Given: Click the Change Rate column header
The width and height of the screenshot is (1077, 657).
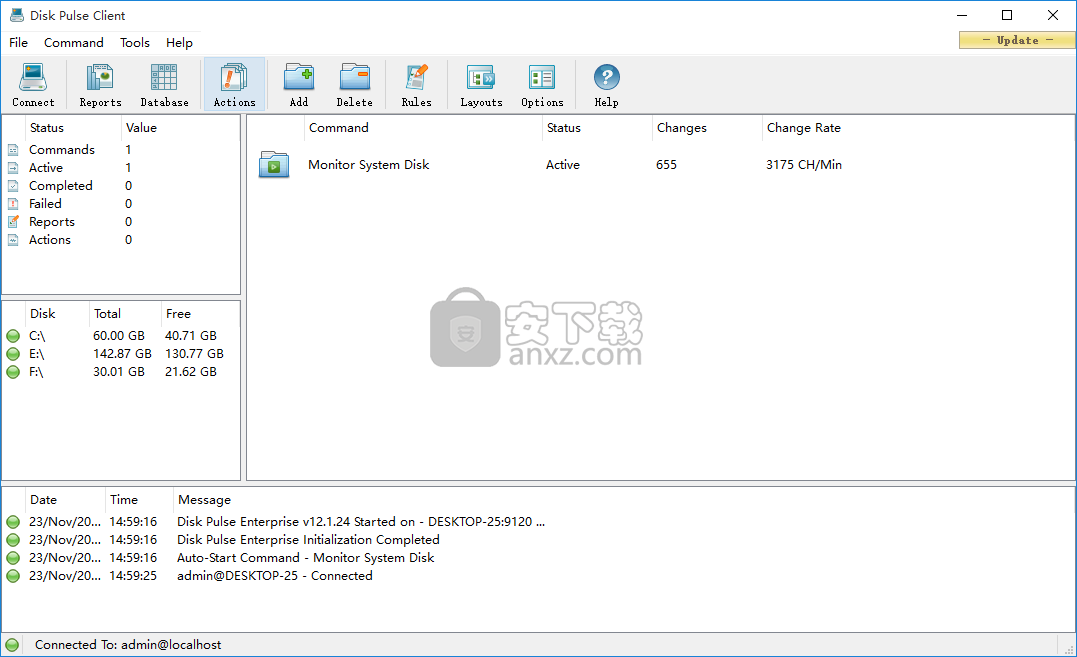Looking at the screenshot, I should point(803,128).
